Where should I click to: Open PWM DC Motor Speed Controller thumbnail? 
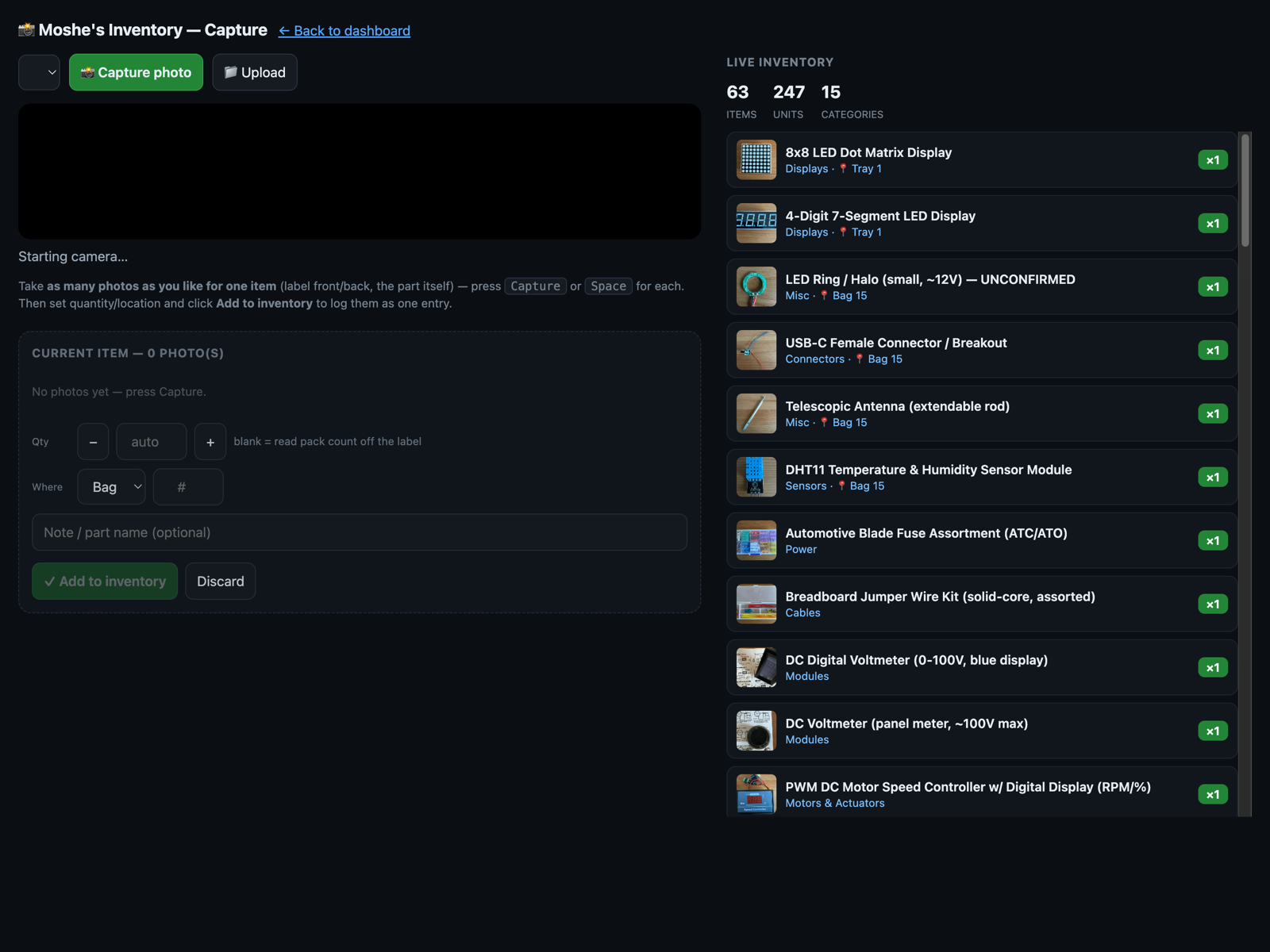(x=756, y=794)
